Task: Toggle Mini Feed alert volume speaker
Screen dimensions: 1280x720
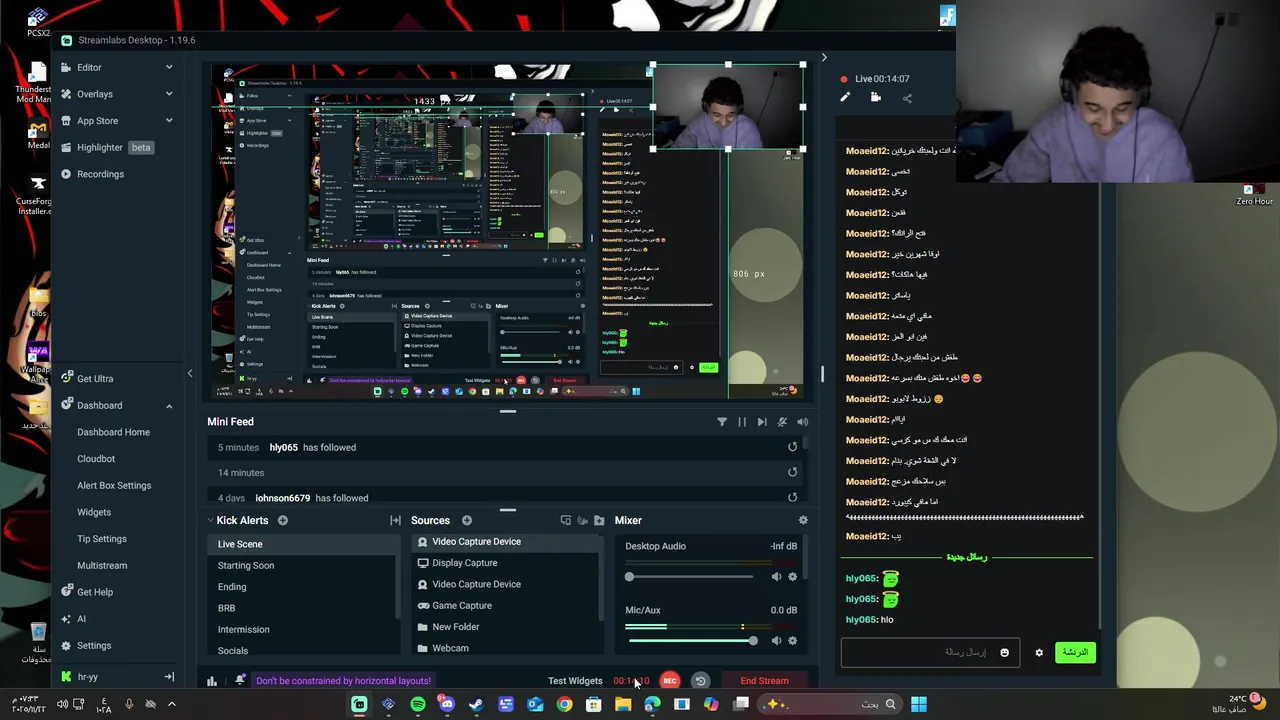Action: point(802,422)
